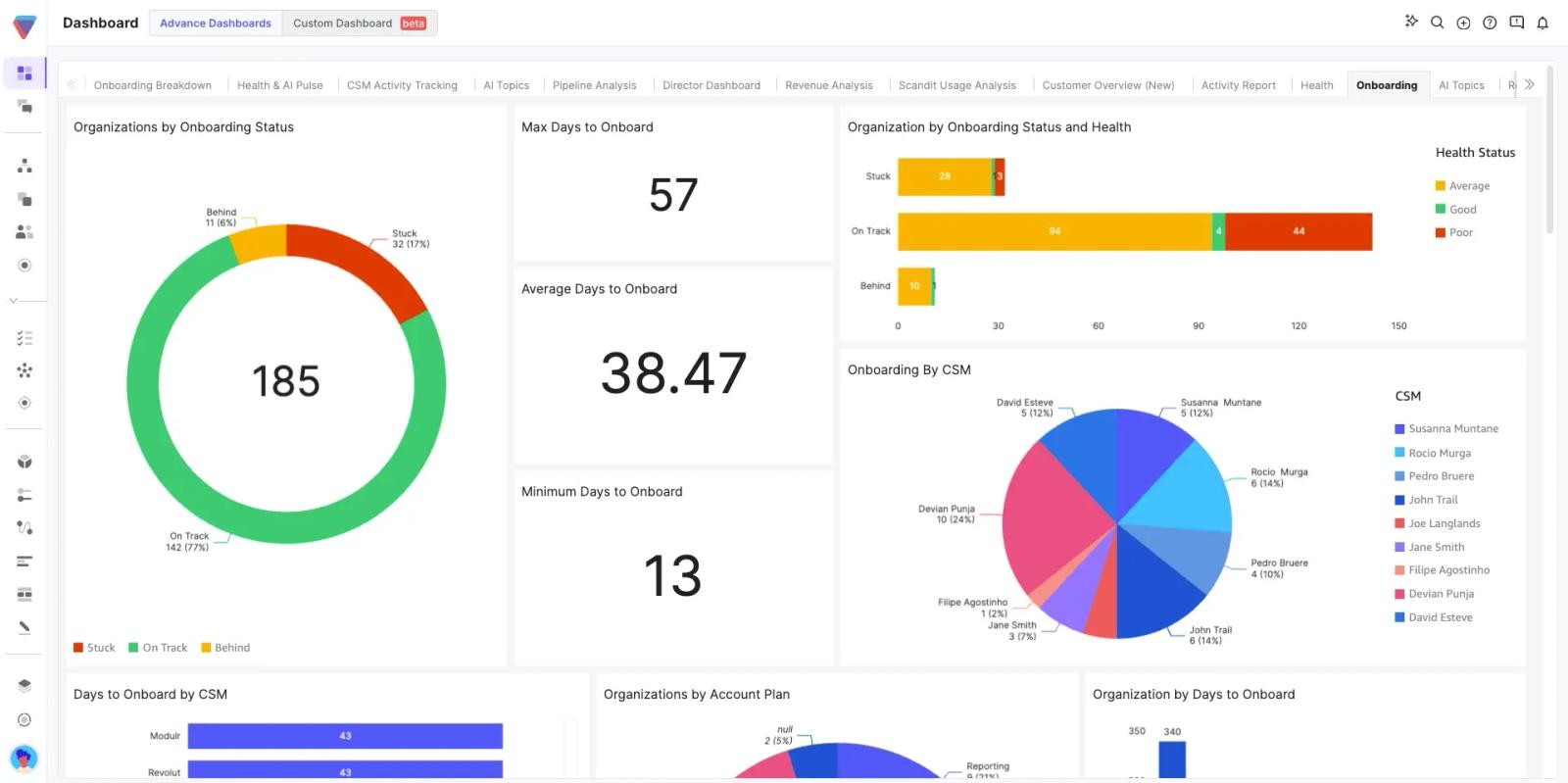Viewport: 1568px width, 783px height.
Task: Open the AI sparkle icon in the header
Action: 1411,22
